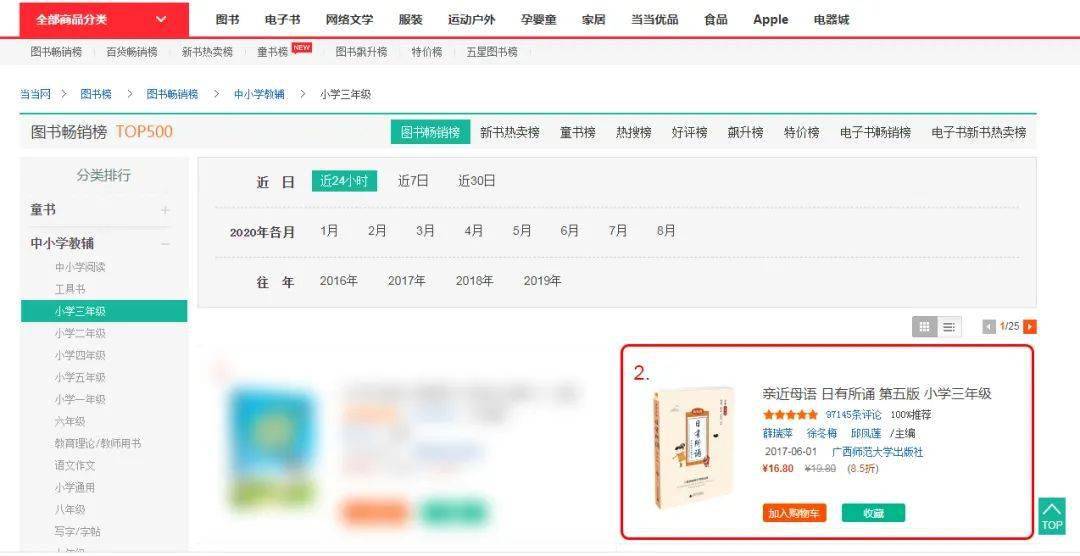The width and height of the screenshot is (1080, 556).
Task: Expand the 全部商品分类 dropdown
Action: pos(104,19)
